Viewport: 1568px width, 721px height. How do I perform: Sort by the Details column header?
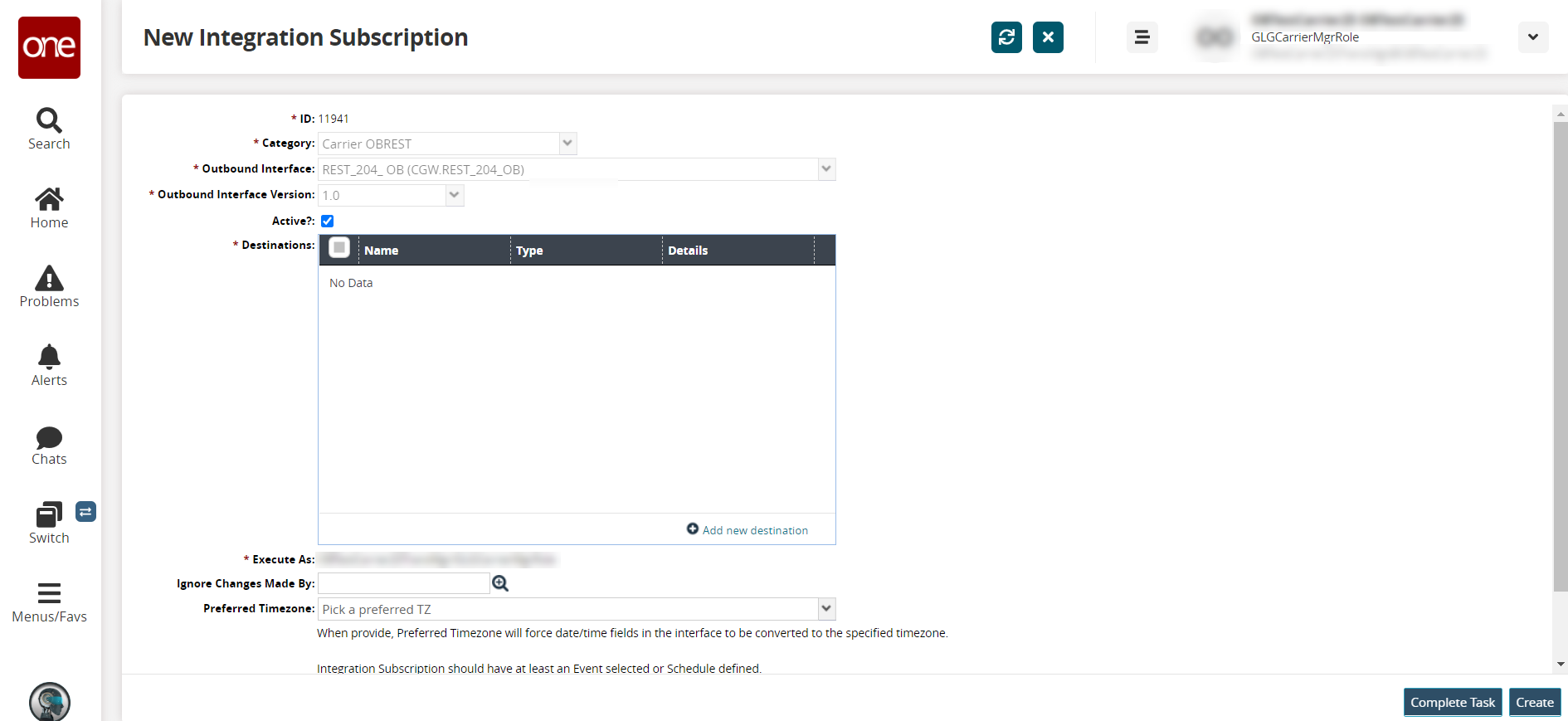coord(738,251)
